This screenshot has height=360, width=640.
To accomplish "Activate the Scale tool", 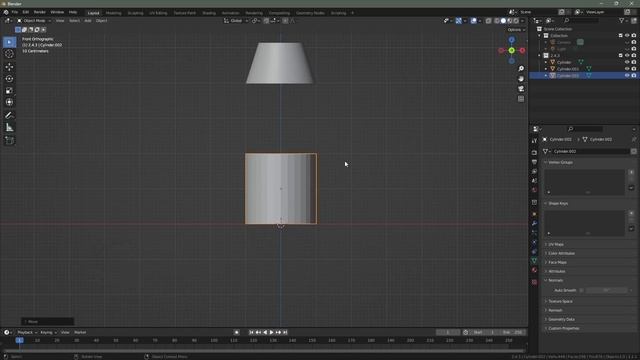I will (9, 91).
